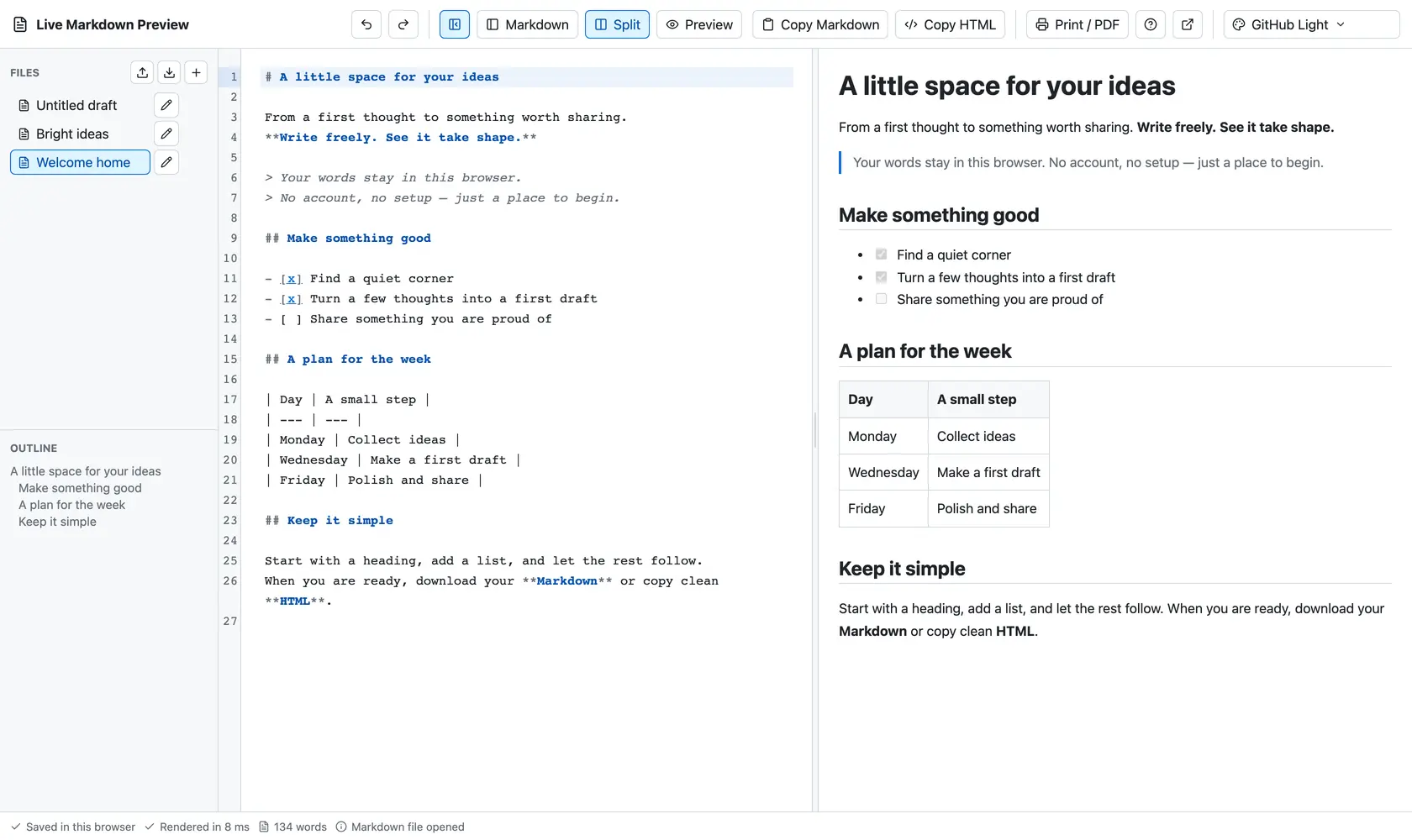Jump to 'A little space for your ideas' outline entry

coord(86,471)
